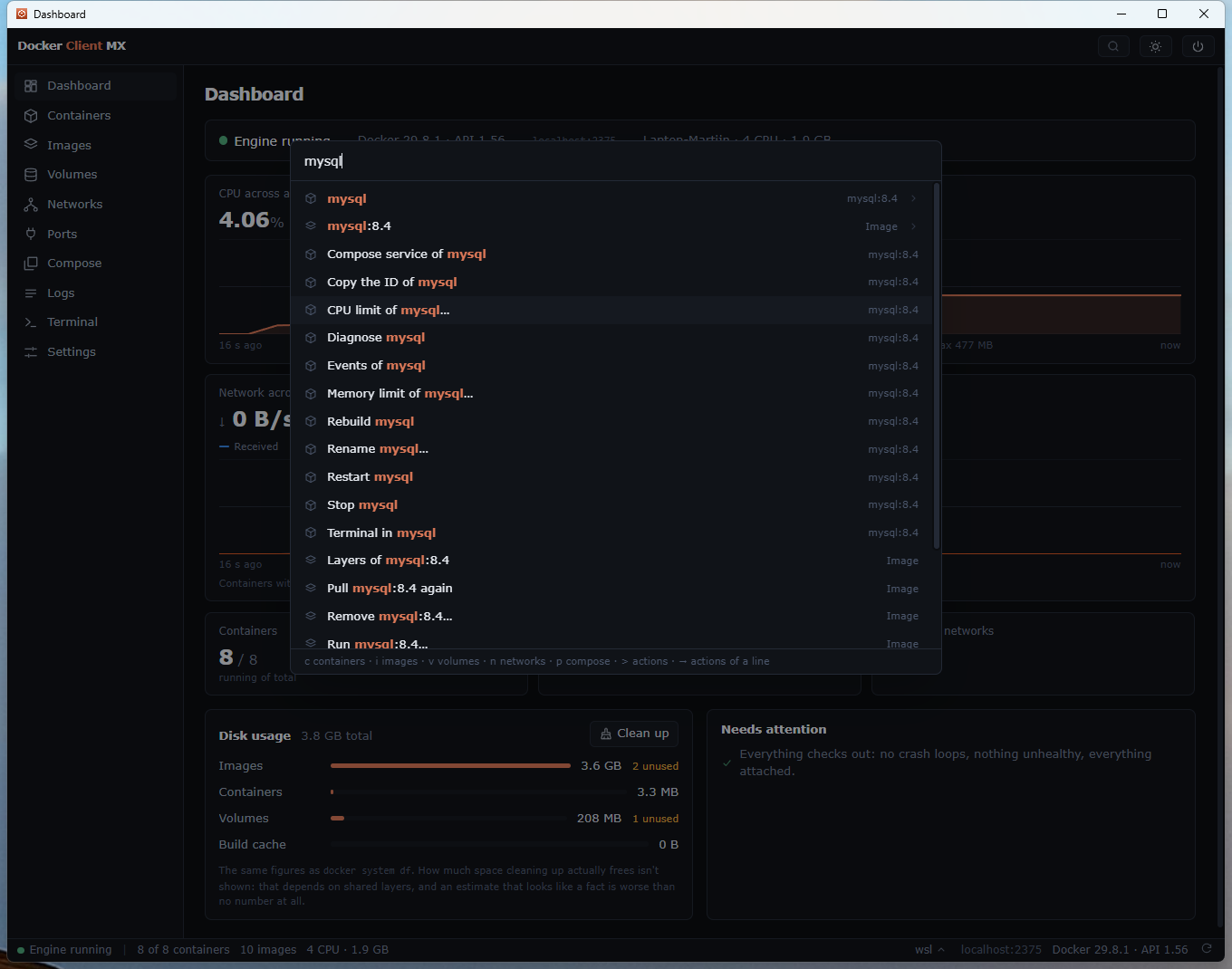Click Docker 29.8.1 · API 1.56 status text
The width and height of the screenshot is (1232, 969).
(x=1120, y=950)
